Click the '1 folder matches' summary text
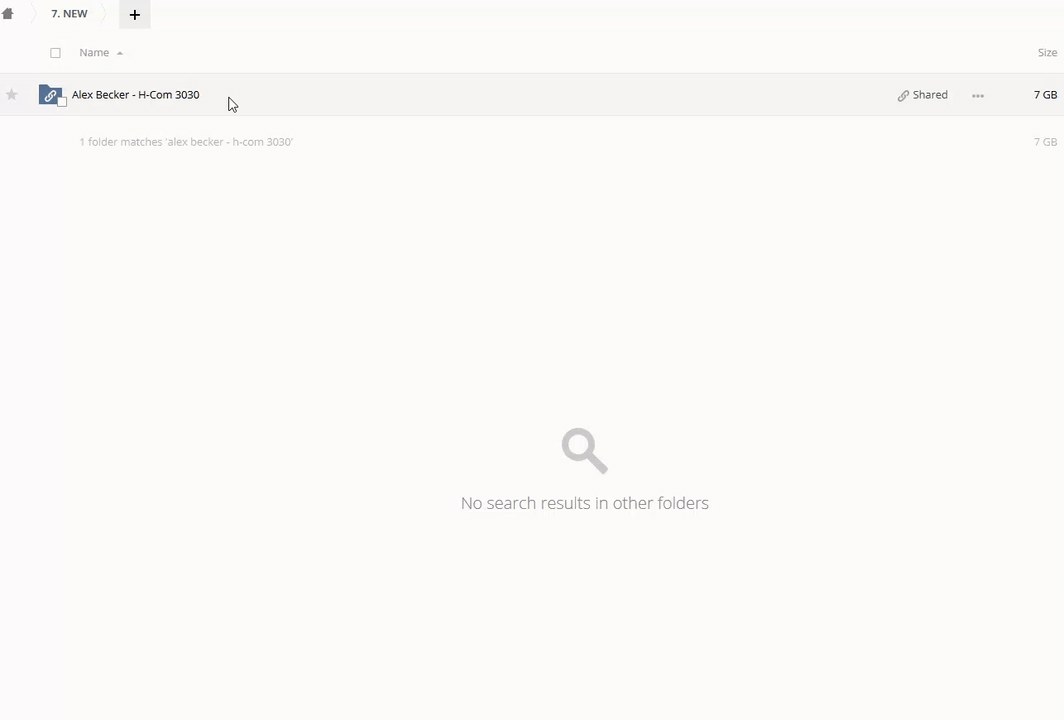 pos(186,142)
